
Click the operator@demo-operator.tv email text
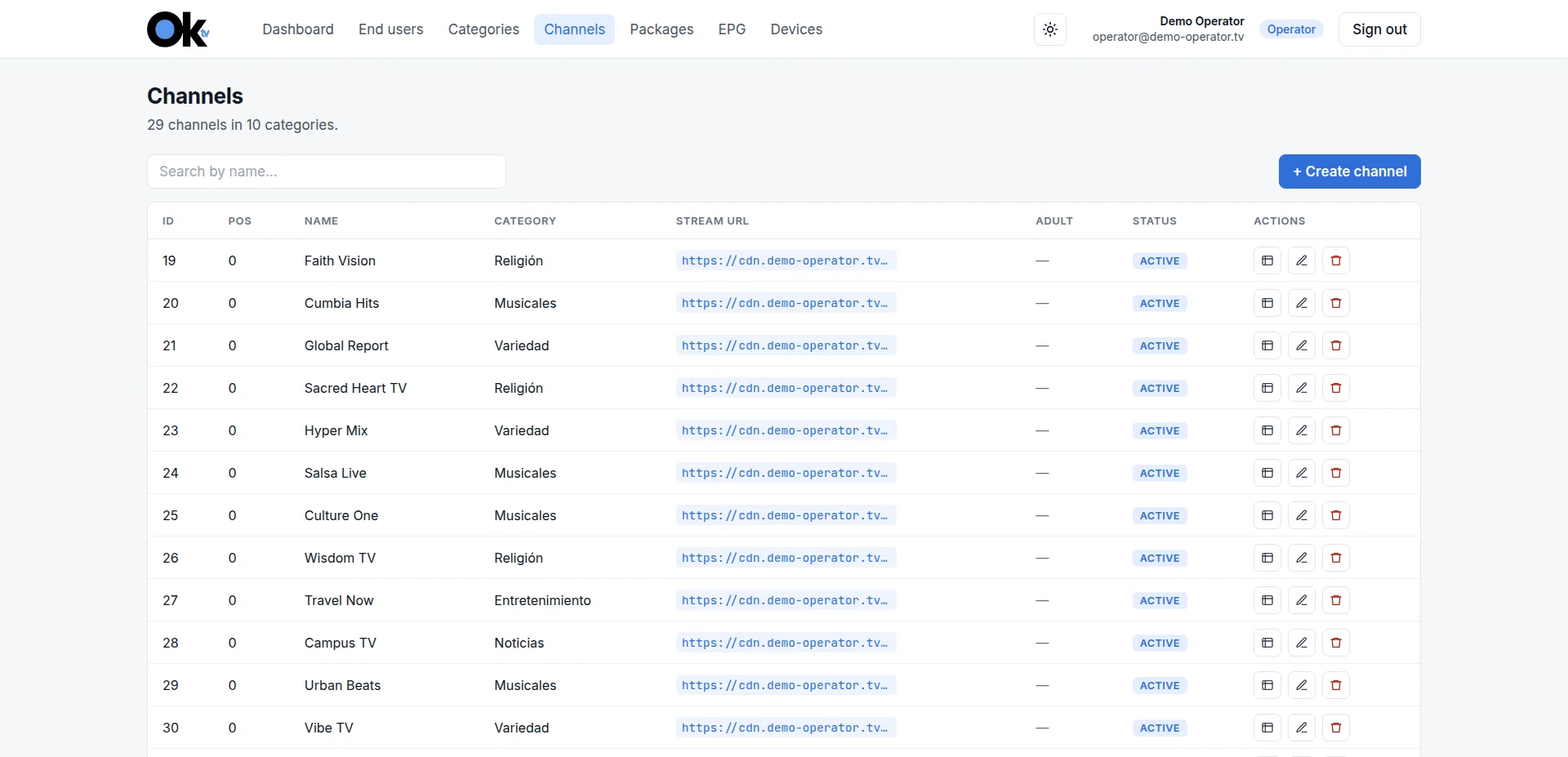[x=1168, y=37]
